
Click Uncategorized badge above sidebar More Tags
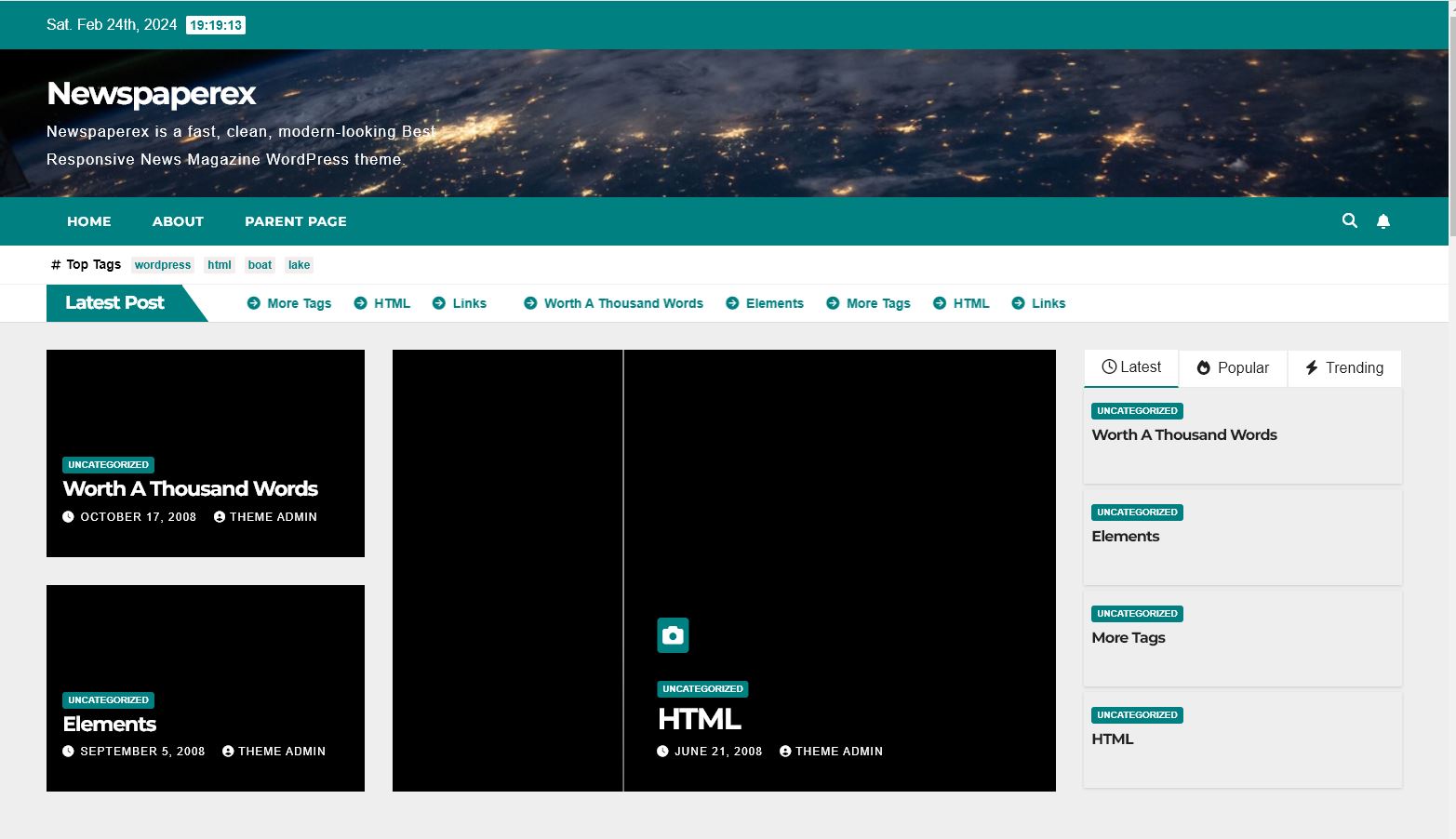[x=1137, y=614]
